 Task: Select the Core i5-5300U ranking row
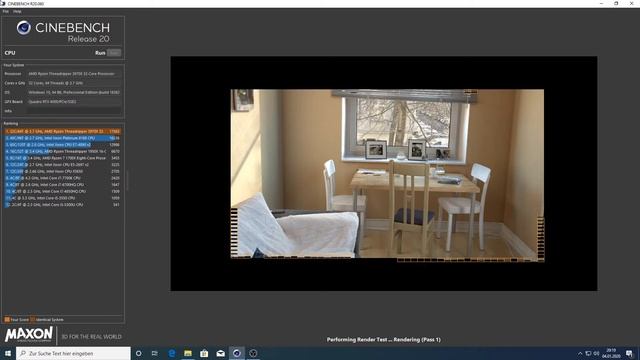point(62,204)
